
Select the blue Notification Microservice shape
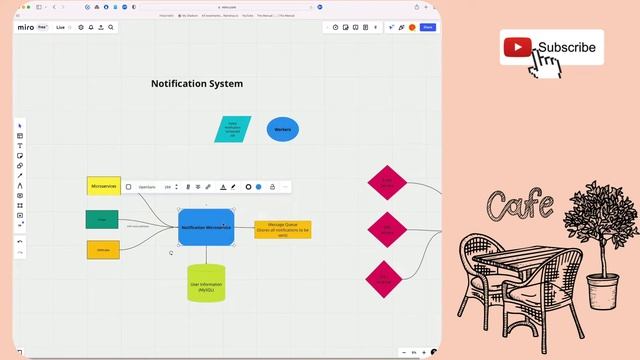click(206, 227)
